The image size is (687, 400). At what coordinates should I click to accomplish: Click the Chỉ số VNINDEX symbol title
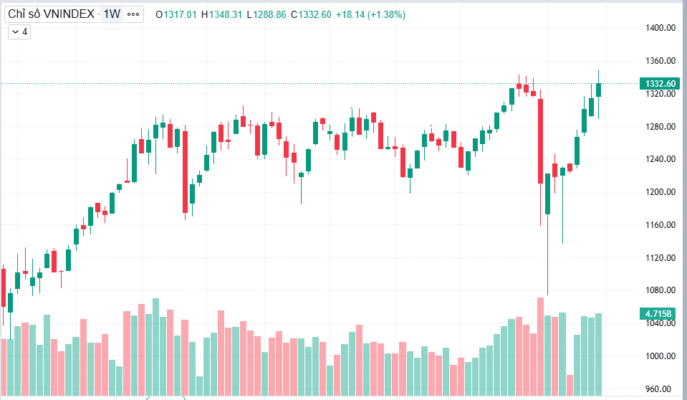52,15
